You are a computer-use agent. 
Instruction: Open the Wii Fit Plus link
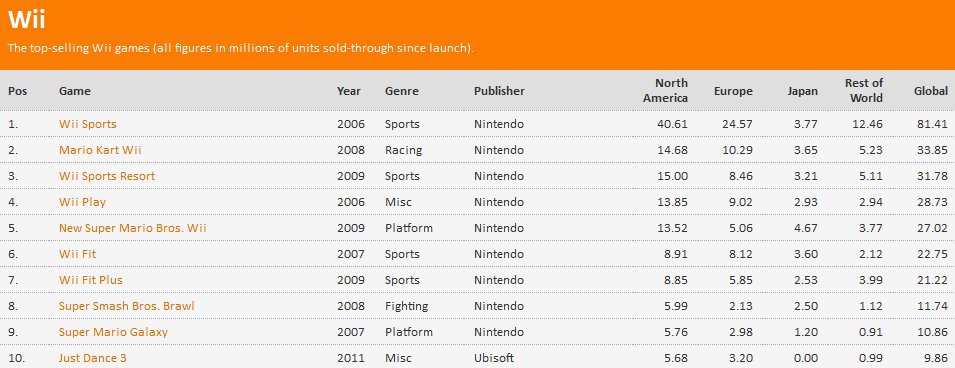pyautogui.click(x=91, y=280)
